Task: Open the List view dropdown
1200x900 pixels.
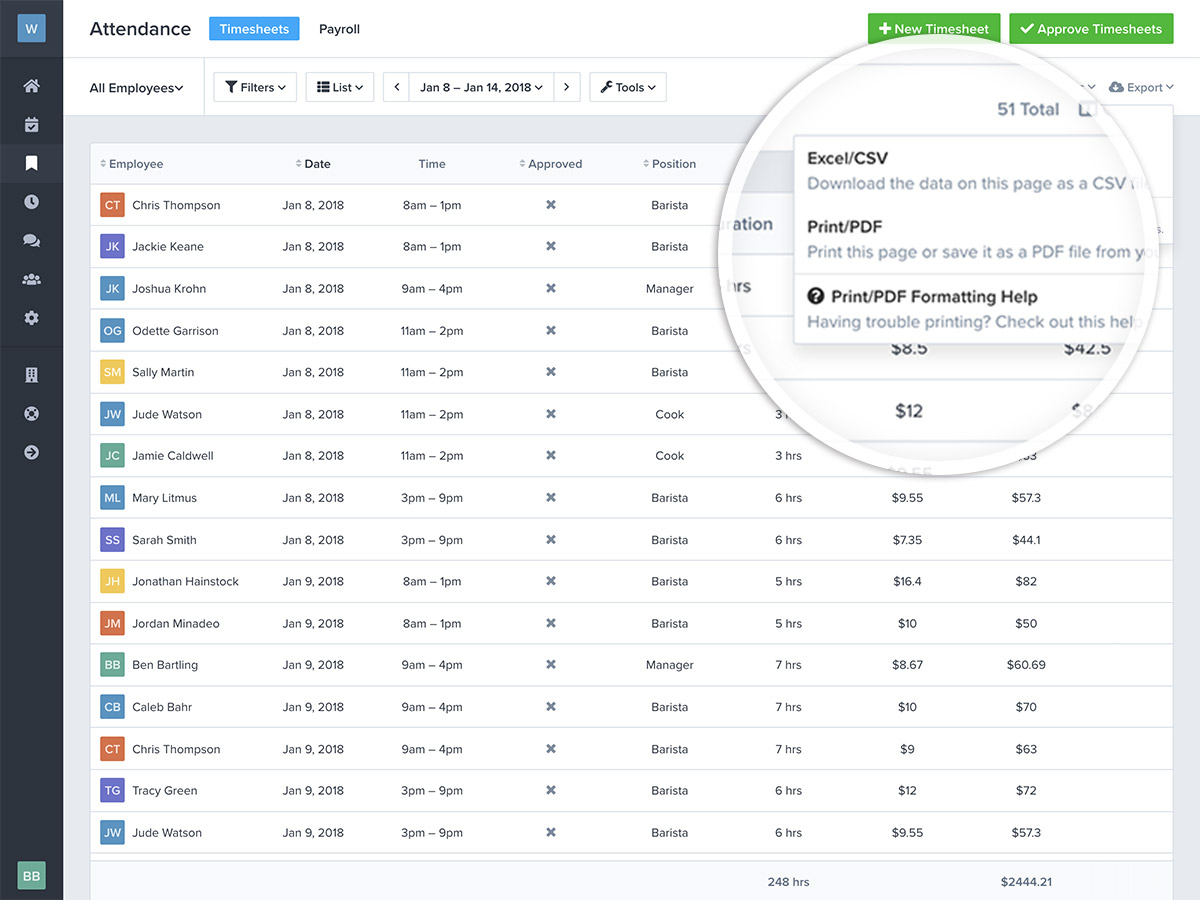Action: tap(340, 87)
